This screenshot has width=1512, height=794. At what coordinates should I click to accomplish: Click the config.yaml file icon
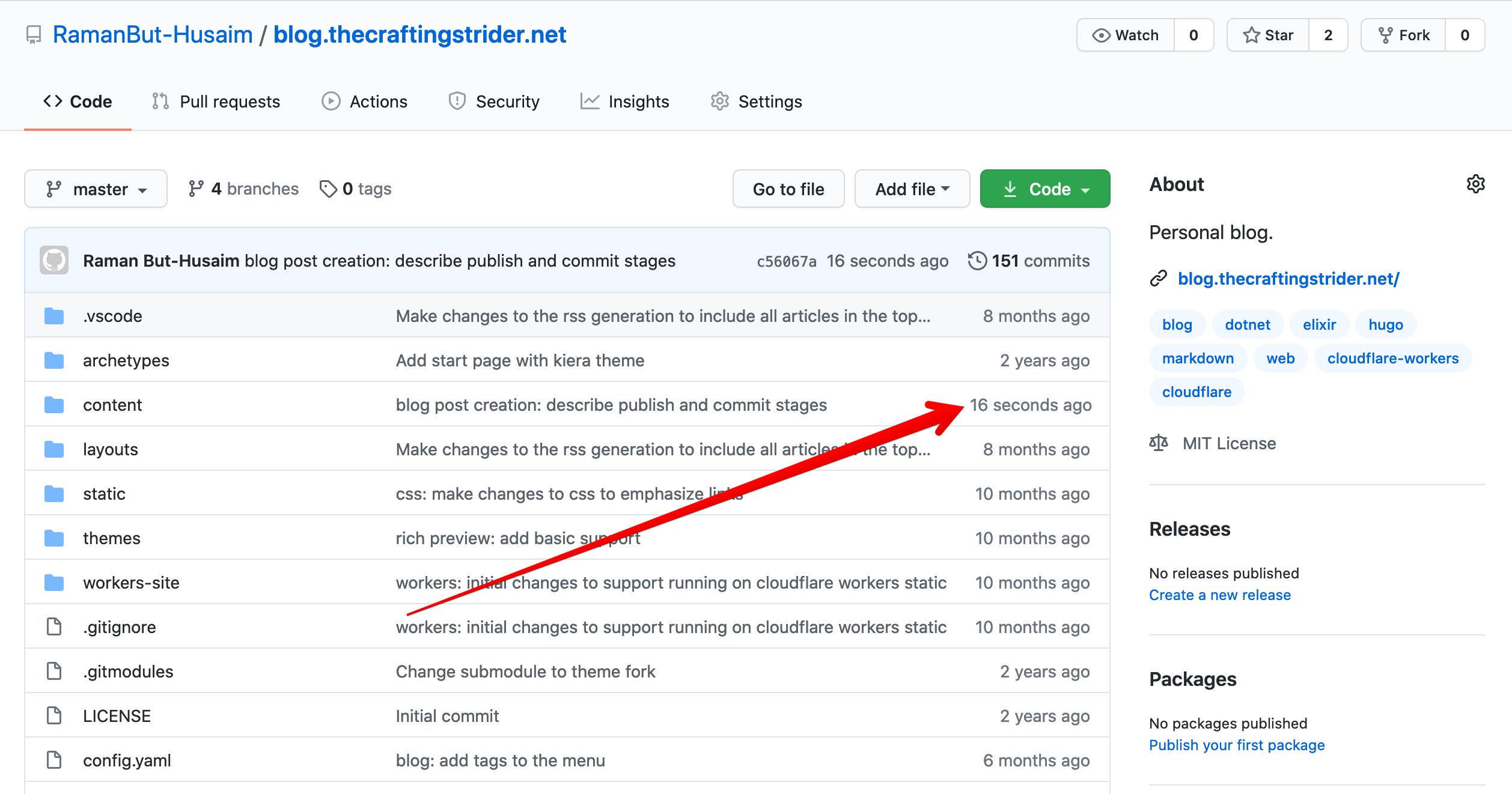point(54,760)
